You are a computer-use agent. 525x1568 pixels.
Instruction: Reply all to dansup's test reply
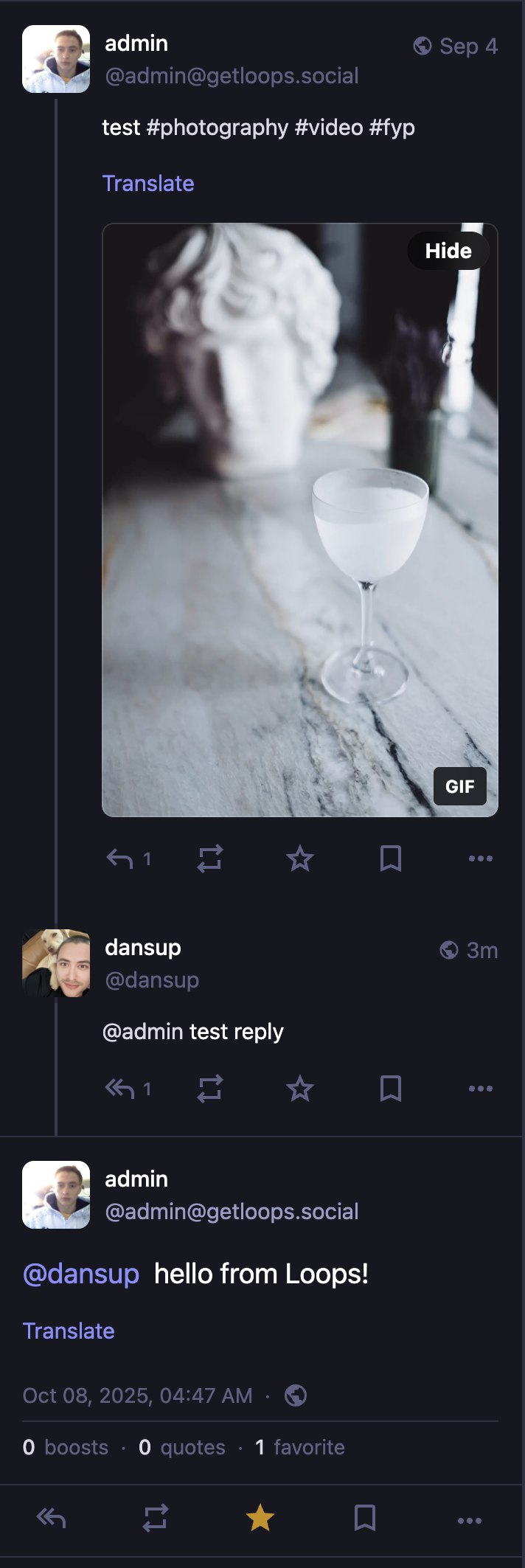click(x=120, y=1089)
